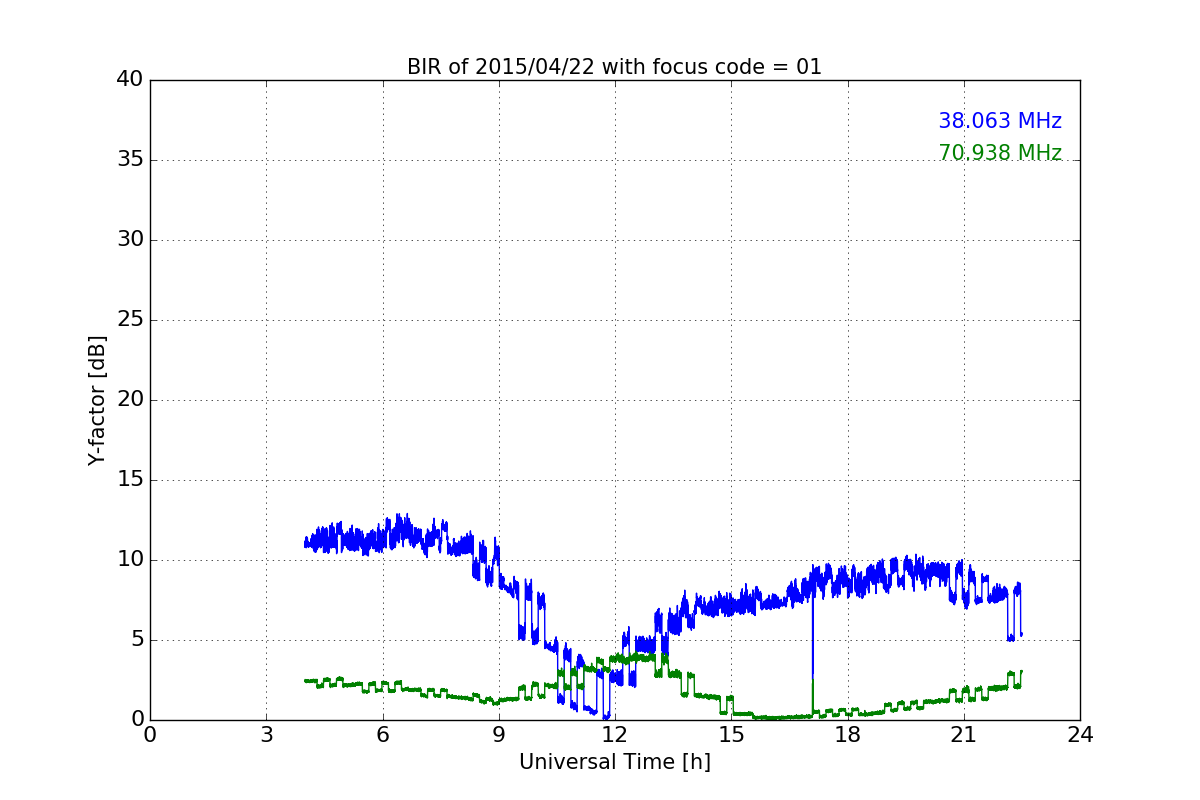Click the y-axis tick label '30'
1200x800 pixels.
click(130, 240)
